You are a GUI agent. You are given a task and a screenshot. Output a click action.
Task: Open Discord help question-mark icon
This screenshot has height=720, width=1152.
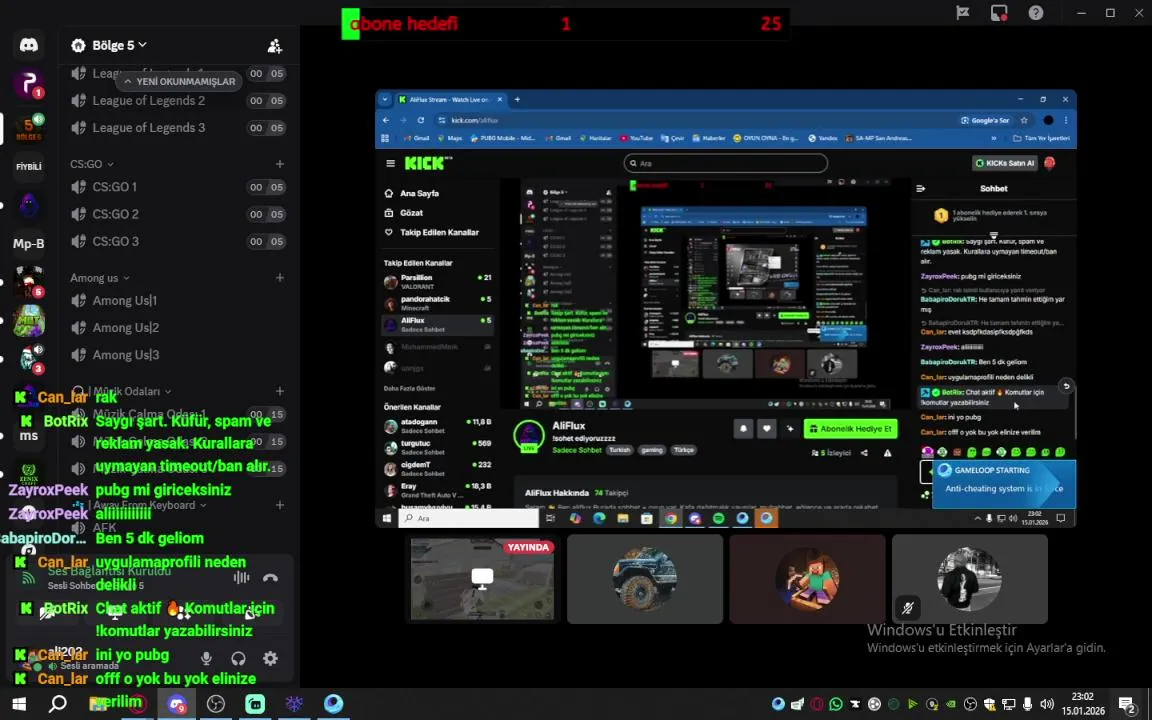[1036, 12]
